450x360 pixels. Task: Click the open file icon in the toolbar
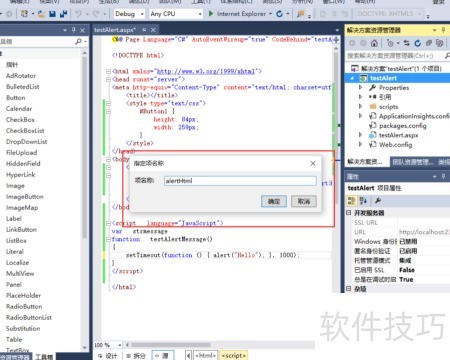(41, 14)
